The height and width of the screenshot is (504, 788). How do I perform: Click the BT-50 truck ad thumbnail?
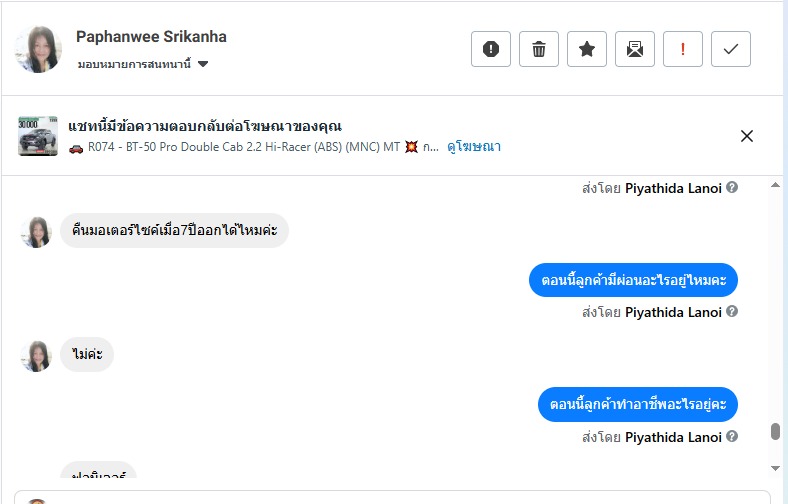pyautogui.click(x=38, y=136)
